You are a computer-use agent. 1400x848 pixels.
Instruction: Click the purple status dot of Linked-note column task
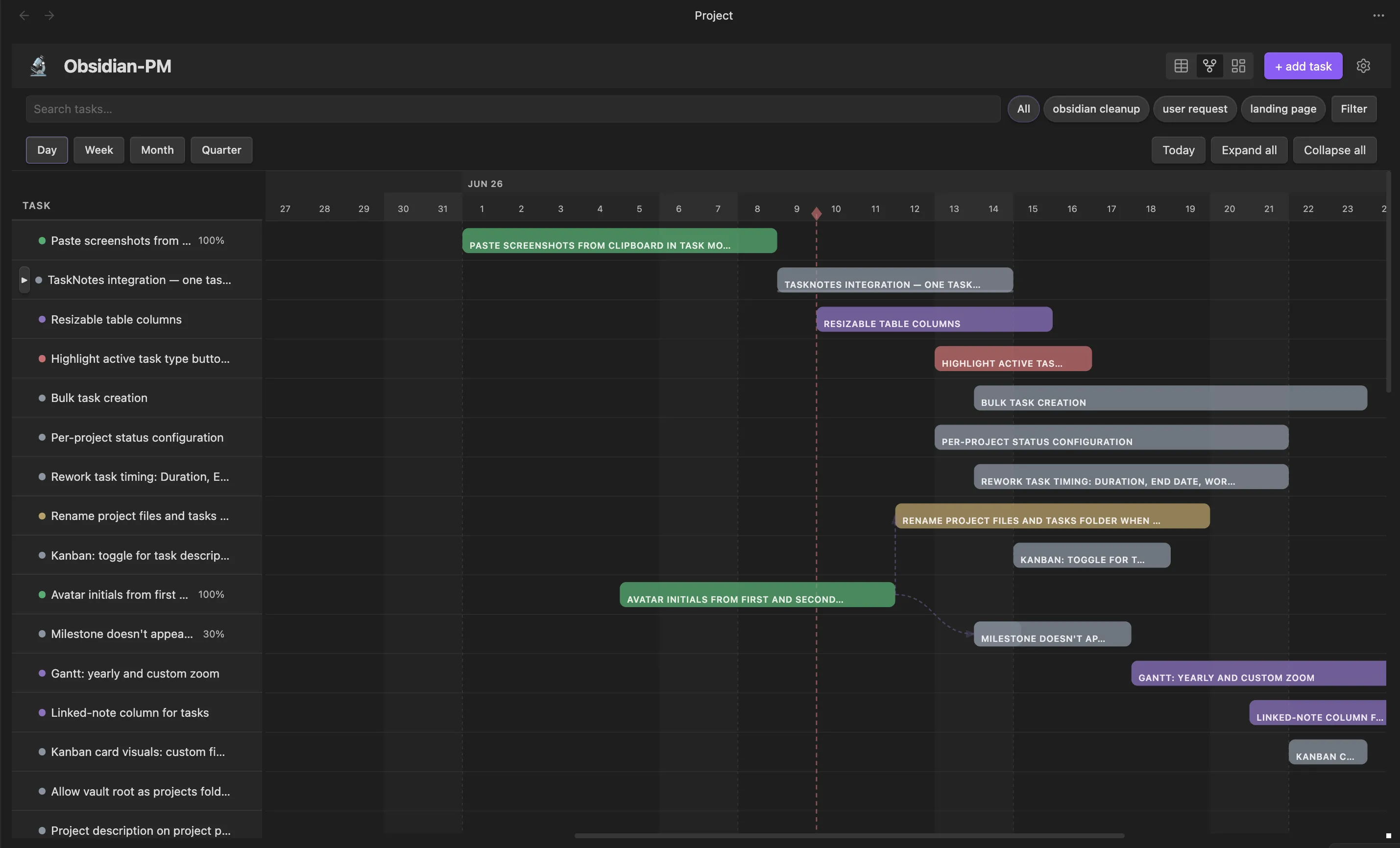coord(42,712)
